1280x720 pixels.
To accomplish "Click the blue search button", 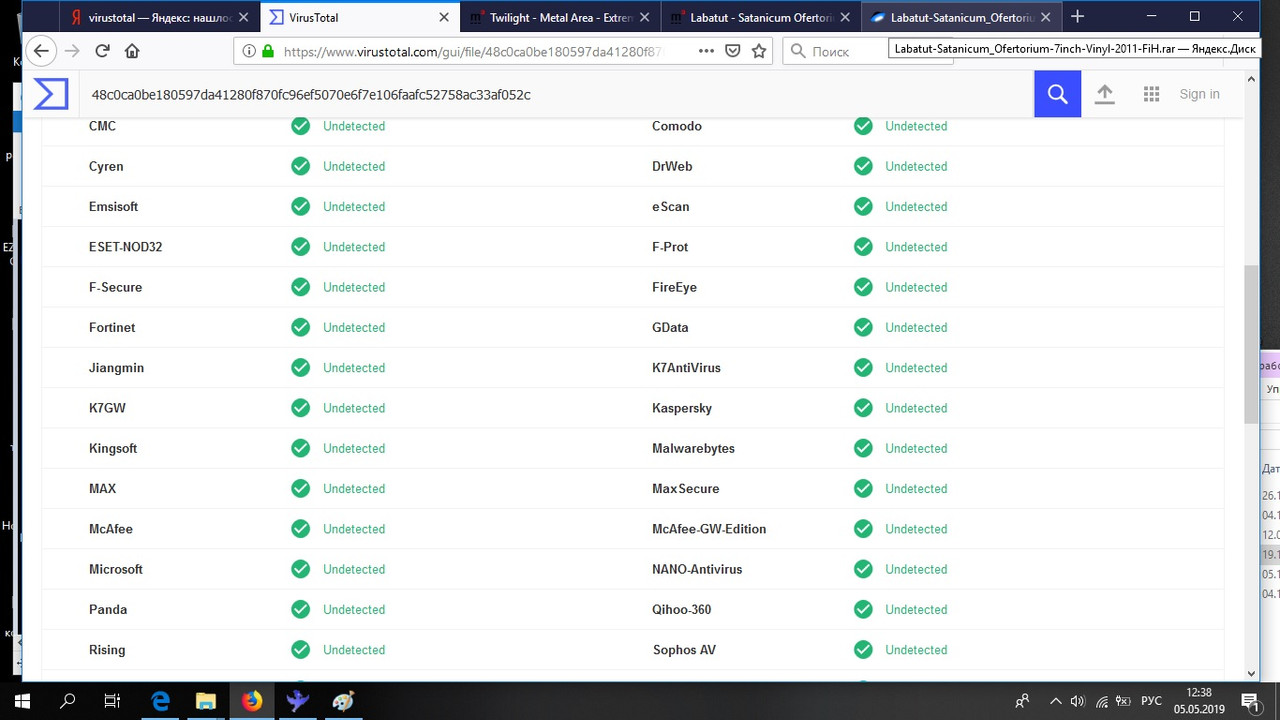I will point(1057,94).
